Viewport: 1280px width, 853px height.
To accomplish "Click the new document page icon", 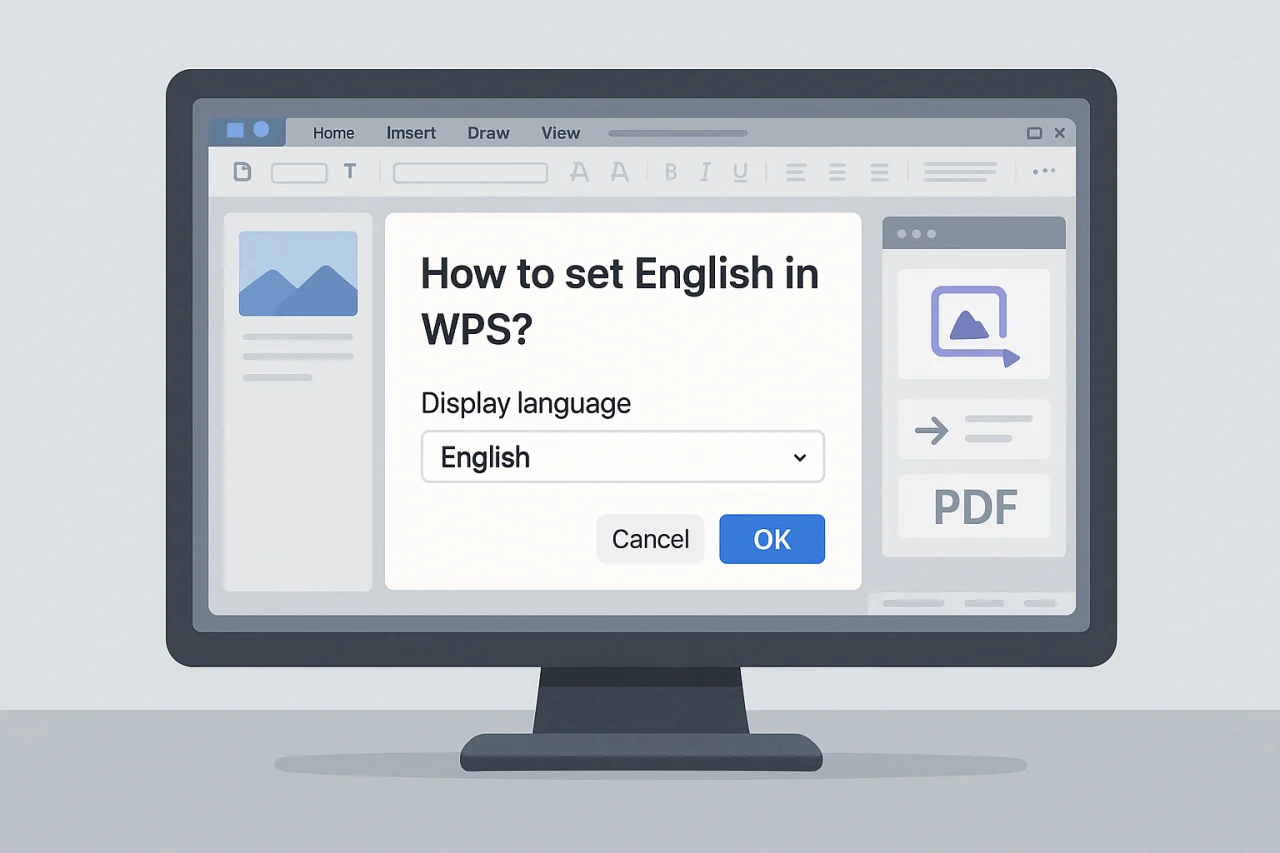I will (242, 172).
